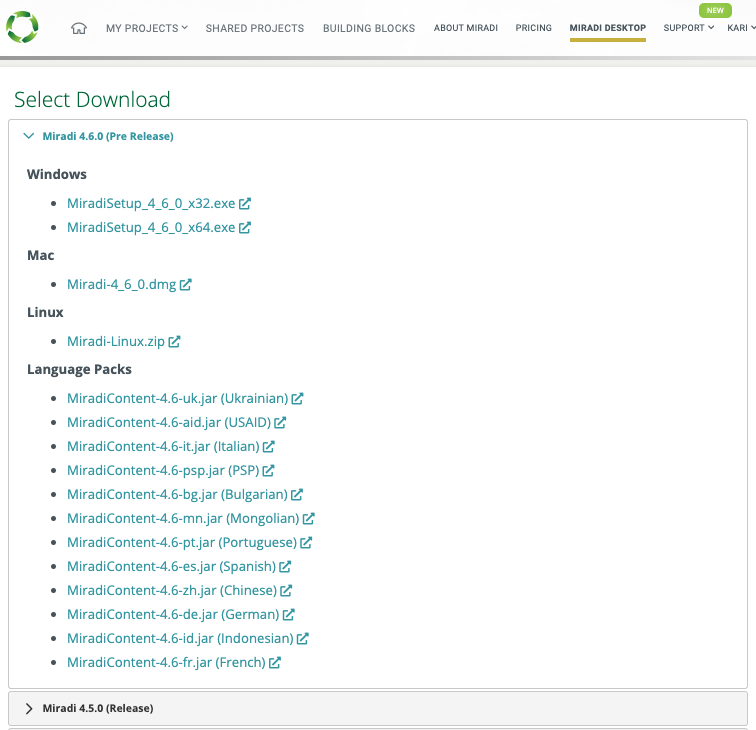Viewport: 756px width, 730px height.
Task: Open the Building Blocks page
Action: 368,28
